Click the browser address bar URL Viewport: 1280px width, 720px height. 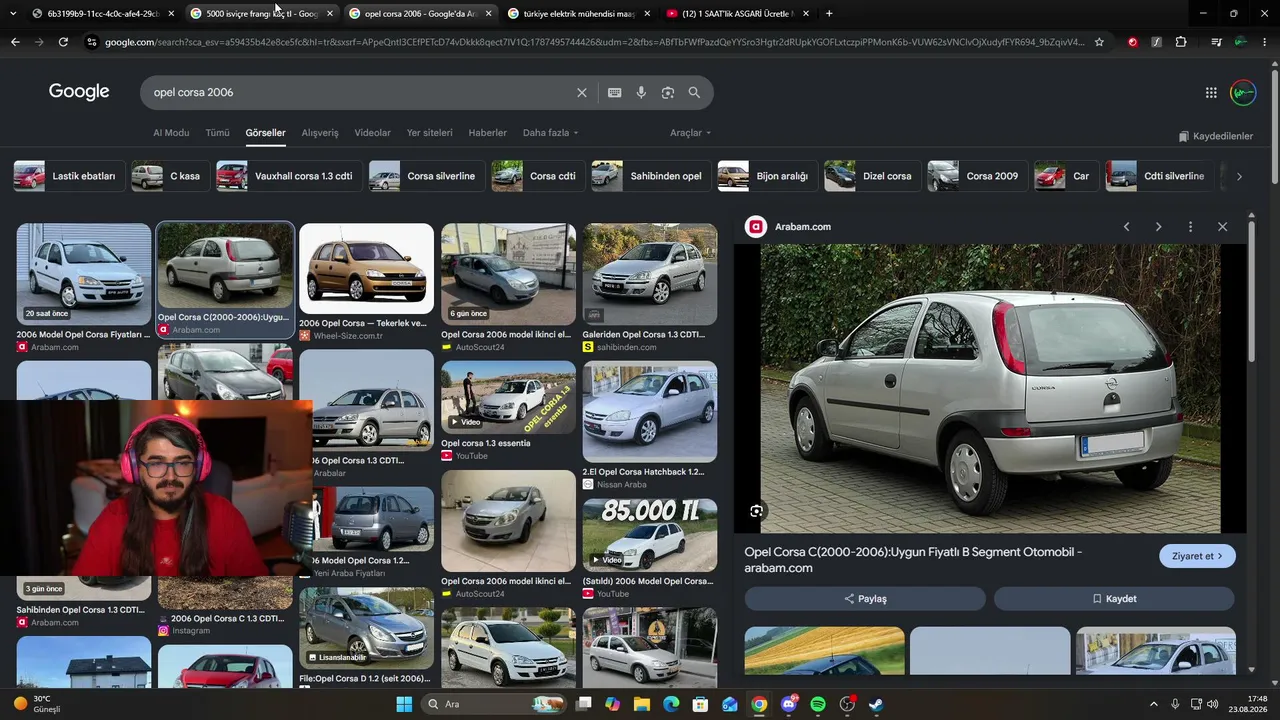pyautogui.click(x=594, y=42)
